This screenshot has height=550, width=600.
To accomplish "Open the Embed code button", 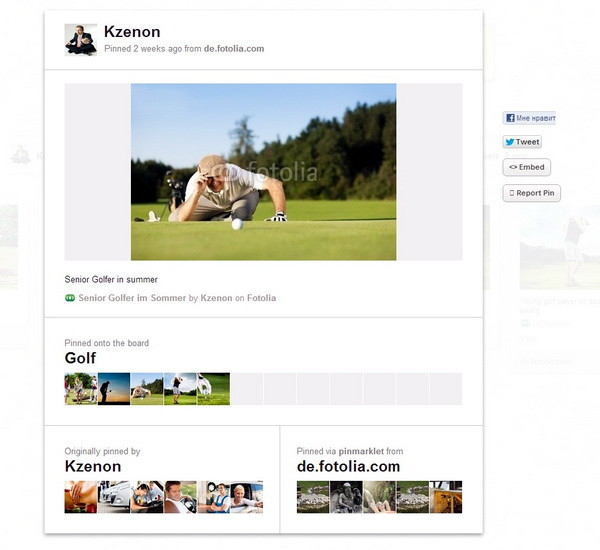I will 527,167.
